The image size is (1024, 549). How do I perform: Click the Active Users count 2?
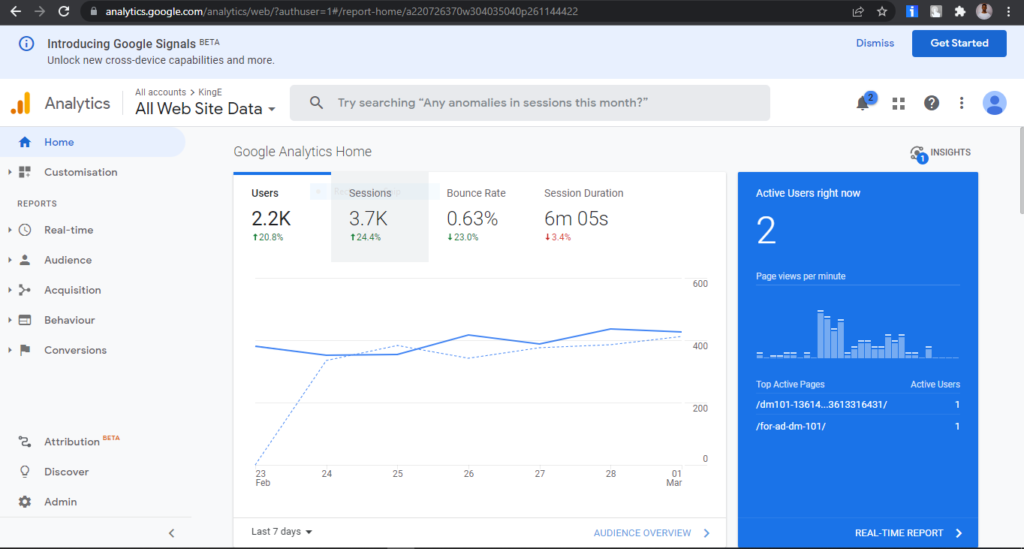tap(766, 230)
